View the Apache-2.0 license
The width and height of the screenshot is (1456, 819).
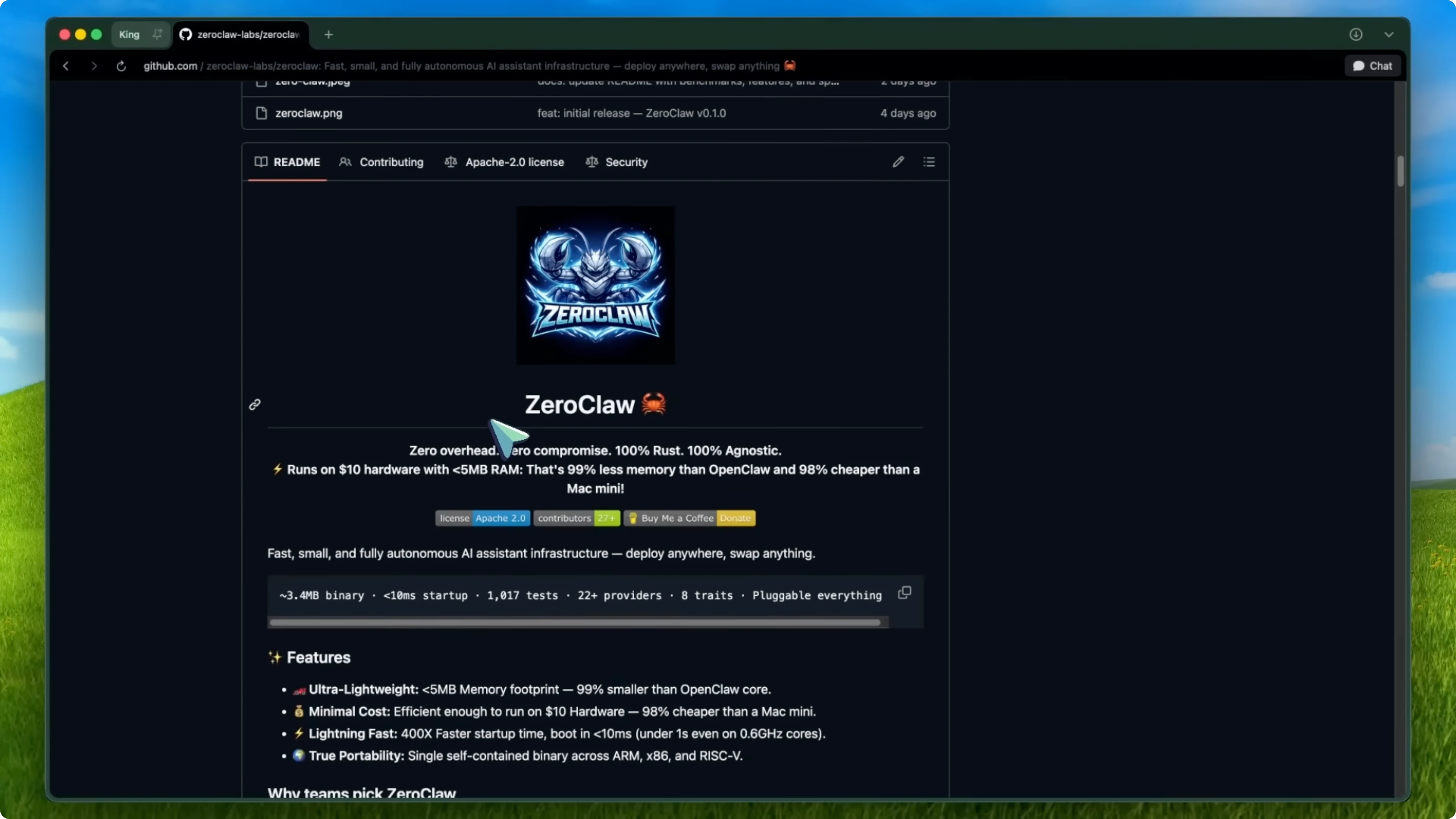514,162
